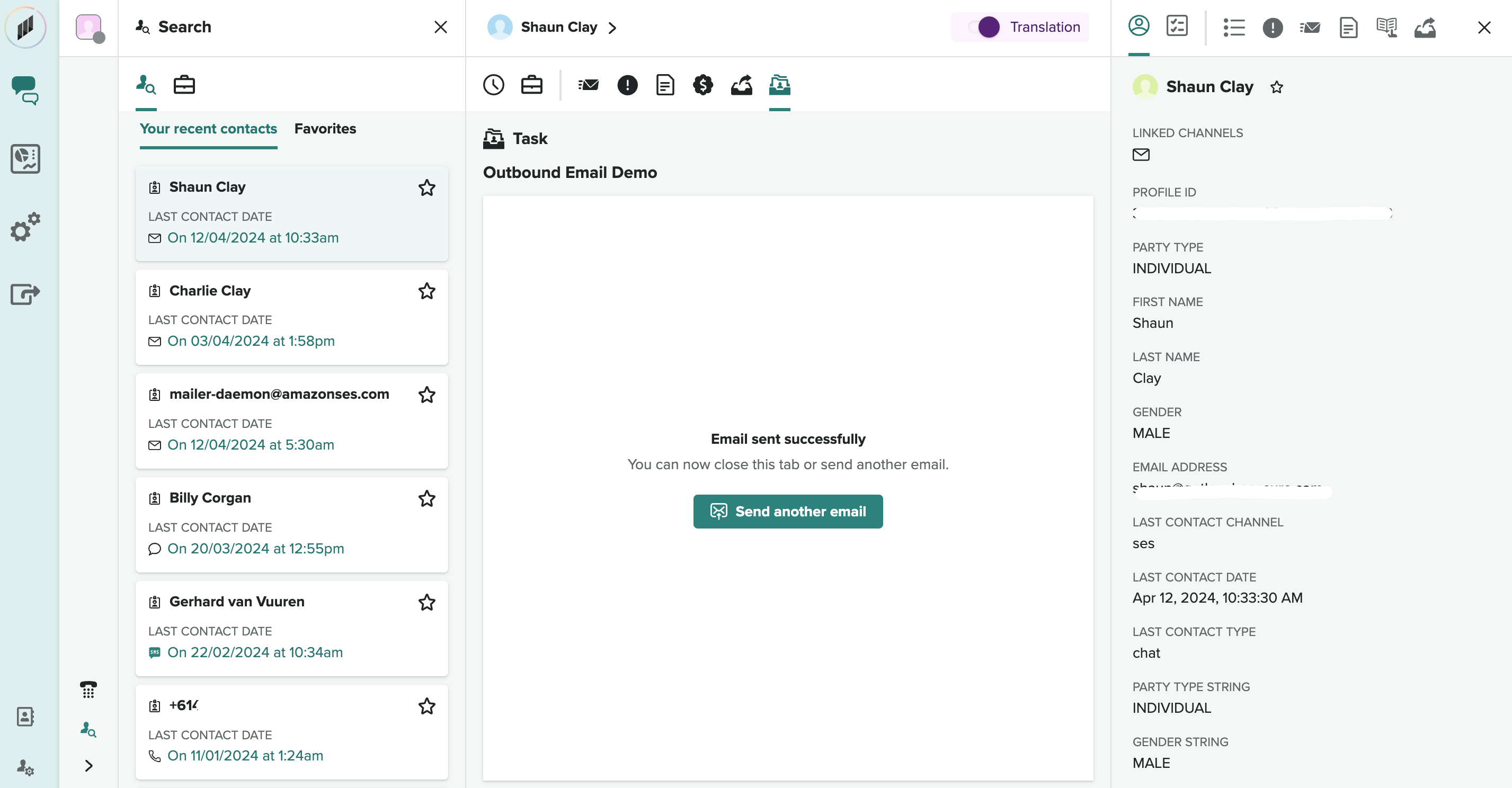The width and height of the screenshot is (1512, 788).
Task: Open the checklist icon in right panel header
Action: (1176, 26)
